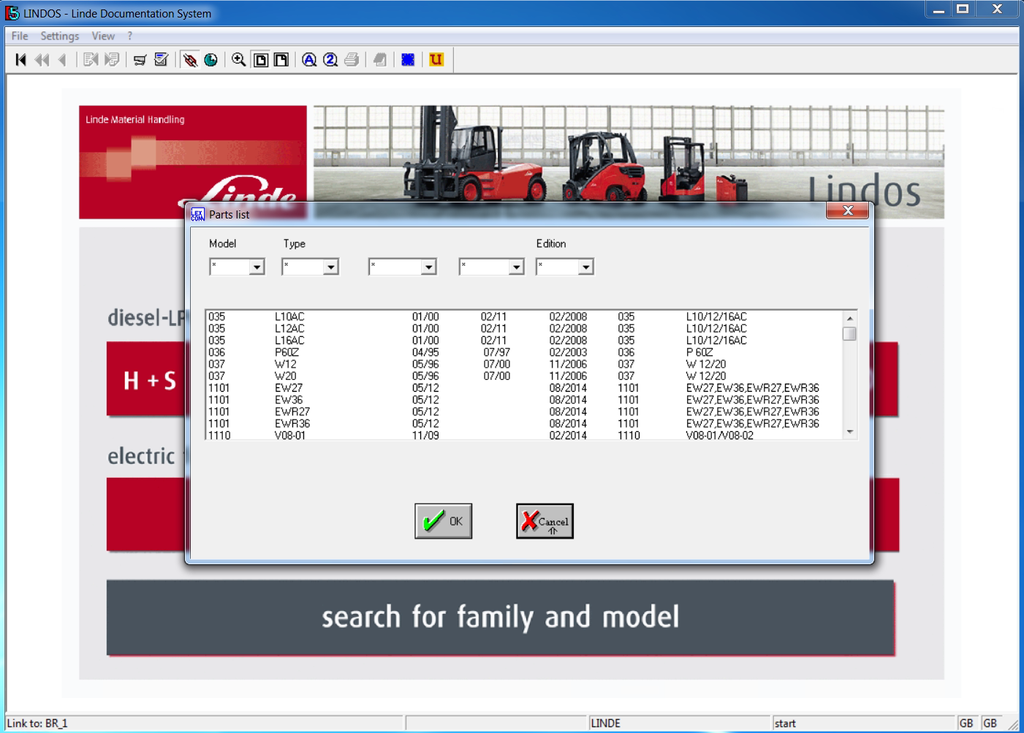Select the 035 L10AC row

coord(524,317)
